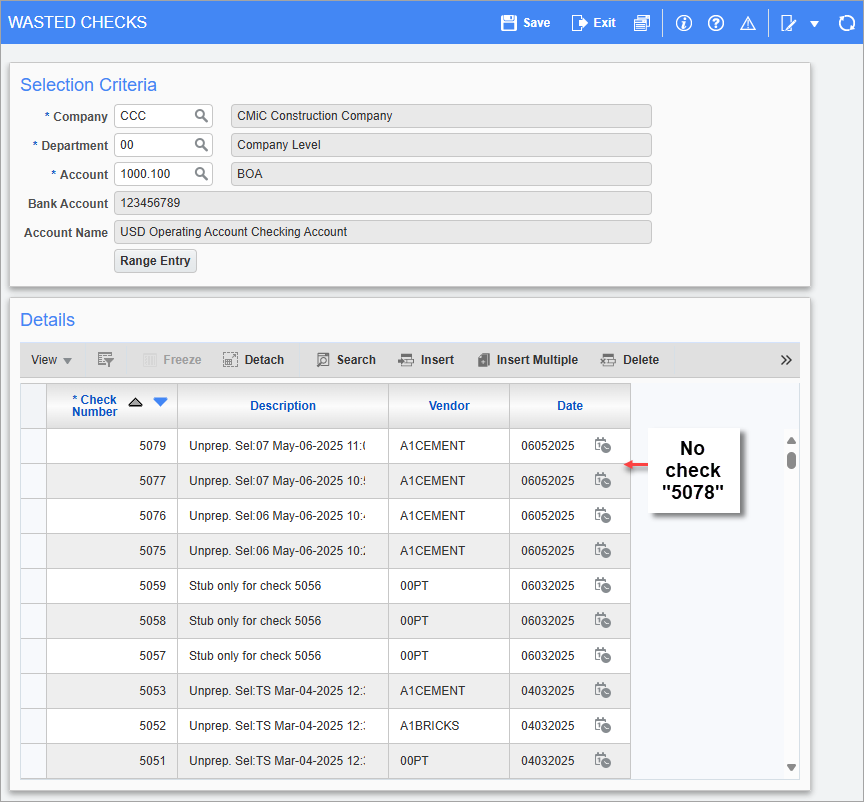Open date picker for check 5079
This screenshot has width=864, height=802.
point(602,445)
